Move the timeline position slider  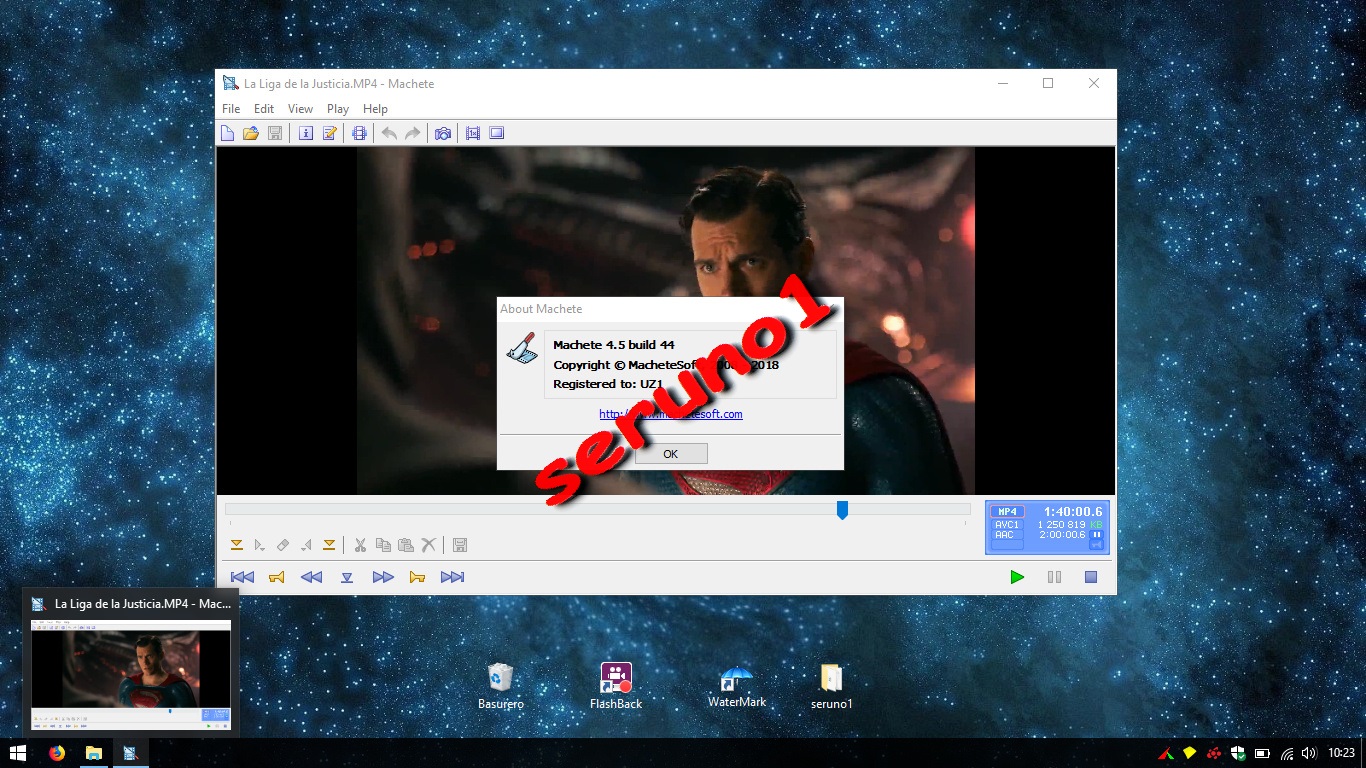[842, 510]
